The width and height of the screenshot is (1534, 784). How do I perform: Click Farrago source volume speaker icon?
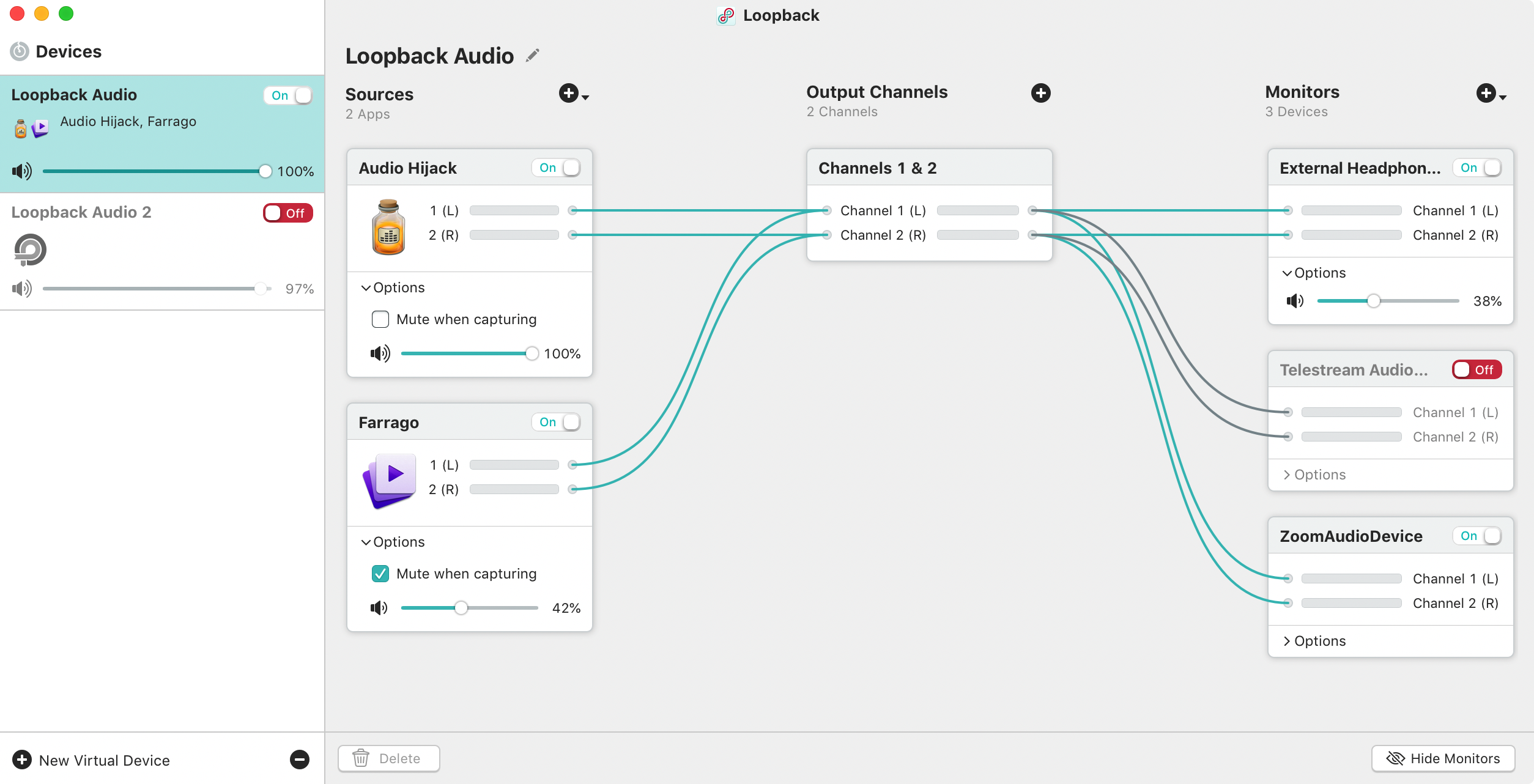tap(379, 608)
